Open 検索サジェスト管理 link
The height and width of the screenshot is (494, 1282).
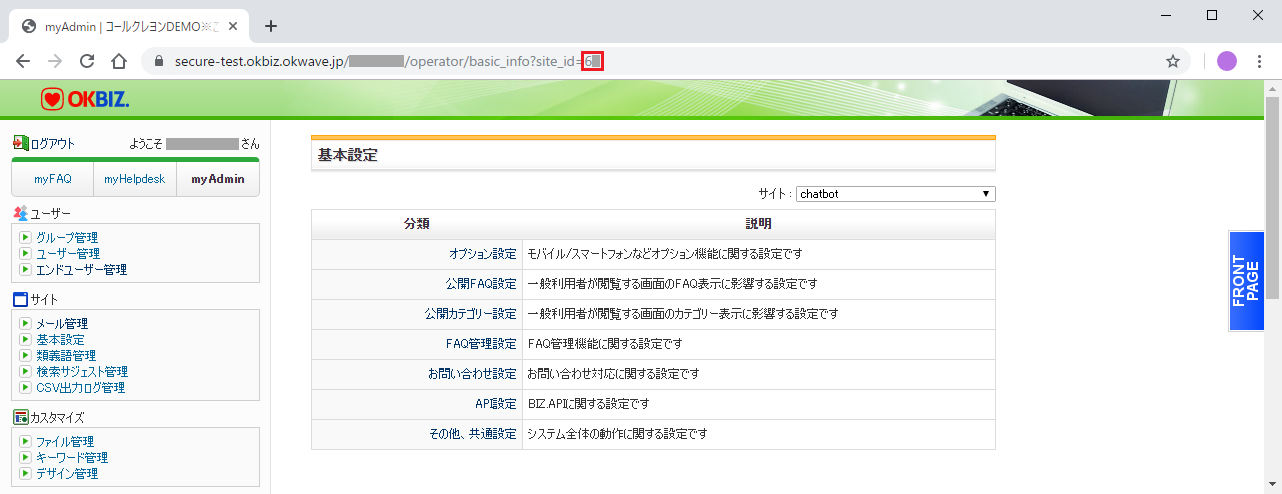tap(82, 372)
